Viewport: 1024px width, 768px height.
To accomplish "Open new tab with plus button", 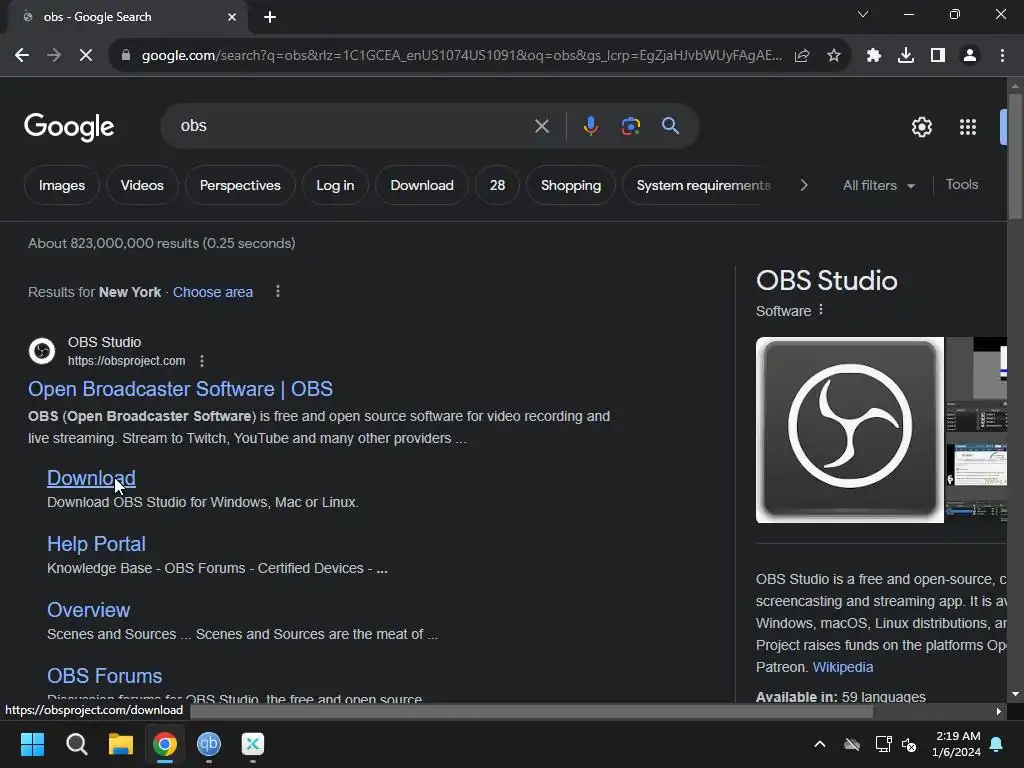I will point(270,17).
